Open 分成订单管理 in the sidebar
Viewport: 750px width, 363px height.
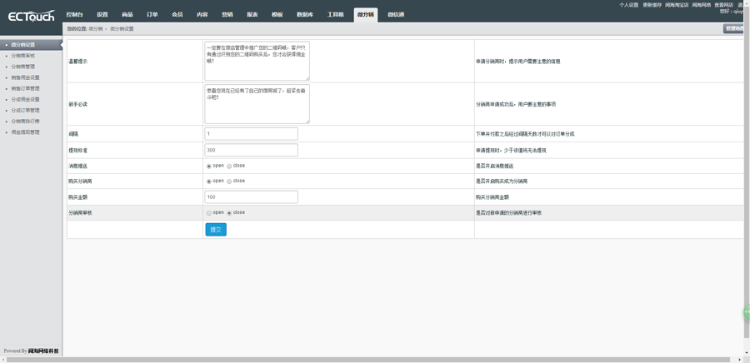tap(25, 110)
